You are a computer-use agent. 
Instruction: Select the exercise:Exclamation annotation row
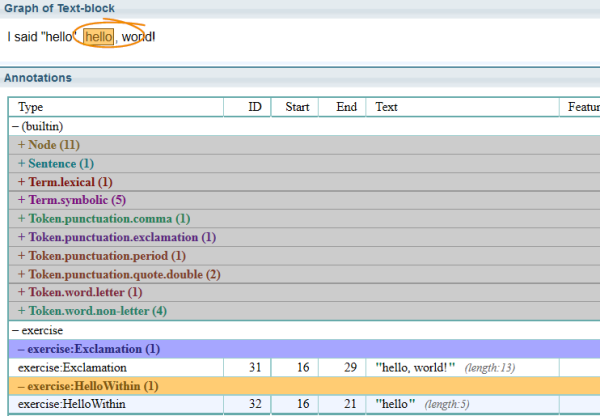click(x=72, y=368)
